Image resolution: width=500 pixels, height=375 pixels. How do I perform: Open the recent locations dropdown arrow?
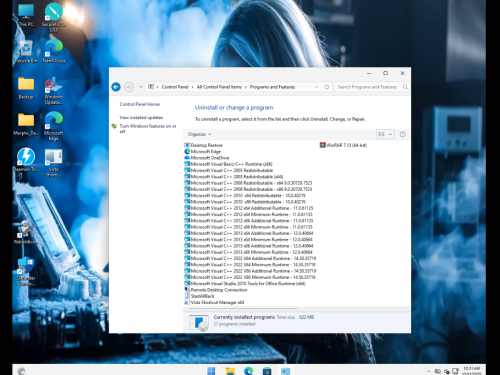click(141, 87)
